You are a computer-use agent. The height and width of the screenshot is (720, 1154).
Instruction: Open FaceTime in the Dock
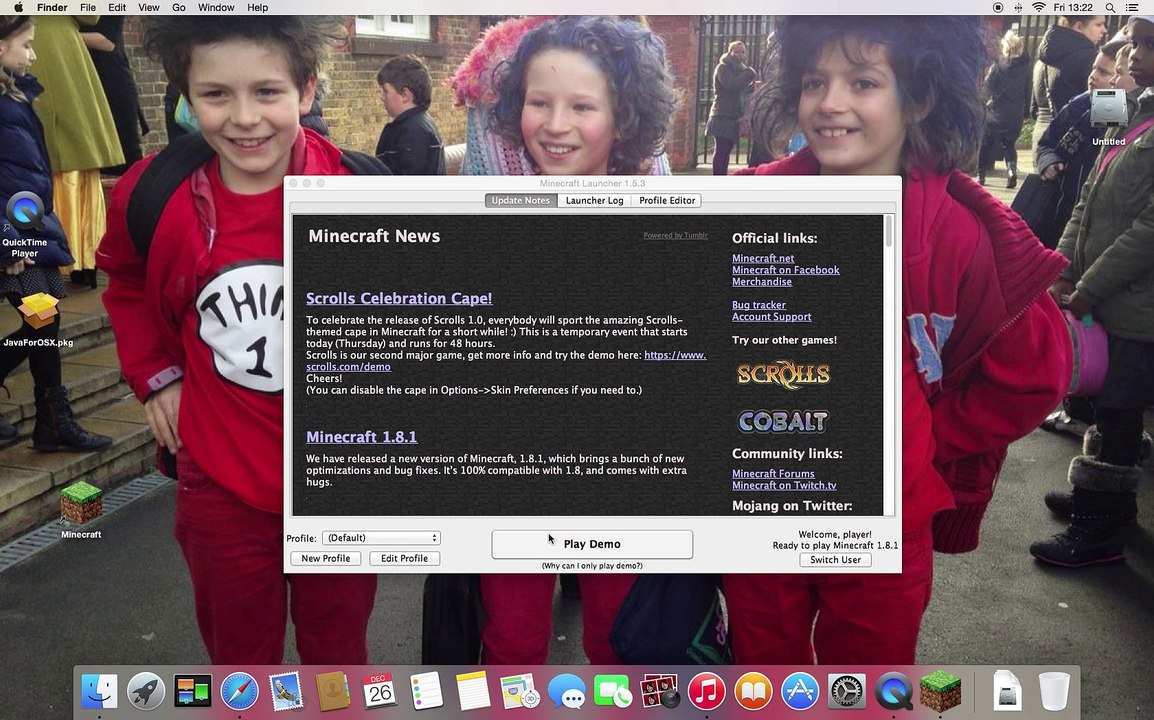point(613,691)
